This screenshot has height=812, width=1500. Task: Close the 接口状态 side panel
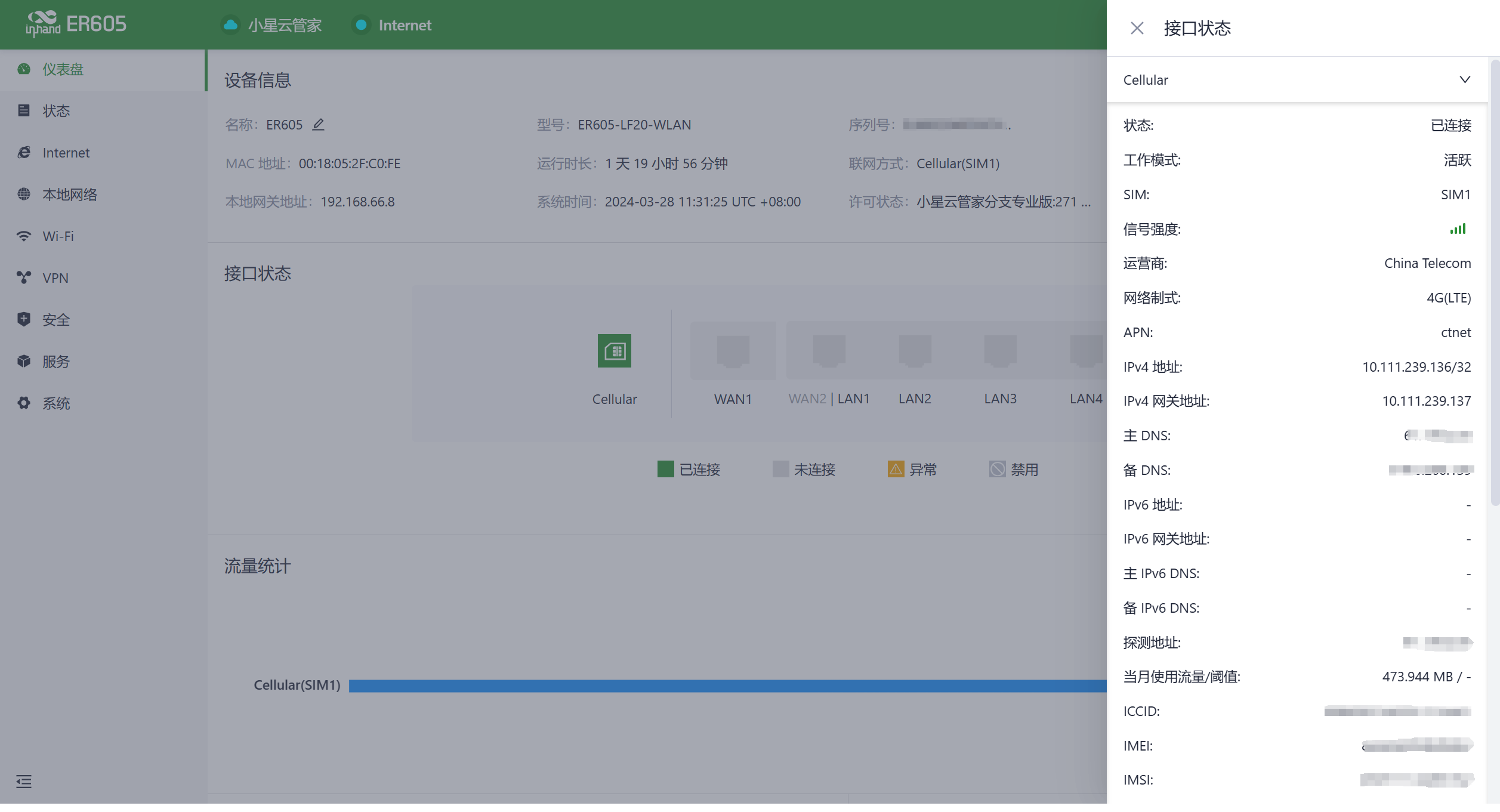click(x=1137, y=28)
